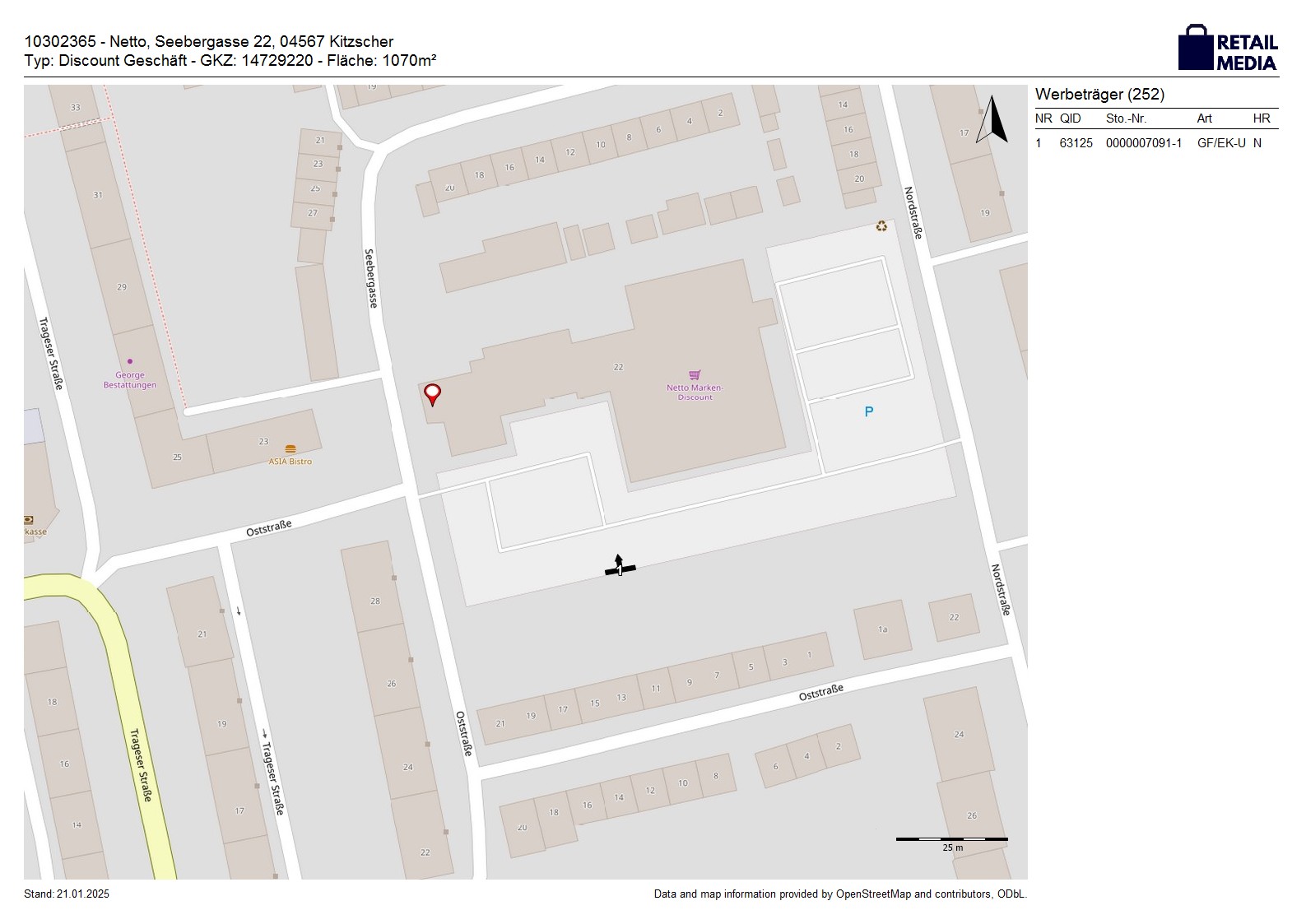Click the OpenStreetMap attribution text
The height and width of the screenshot is (924, 1306).
839,894
